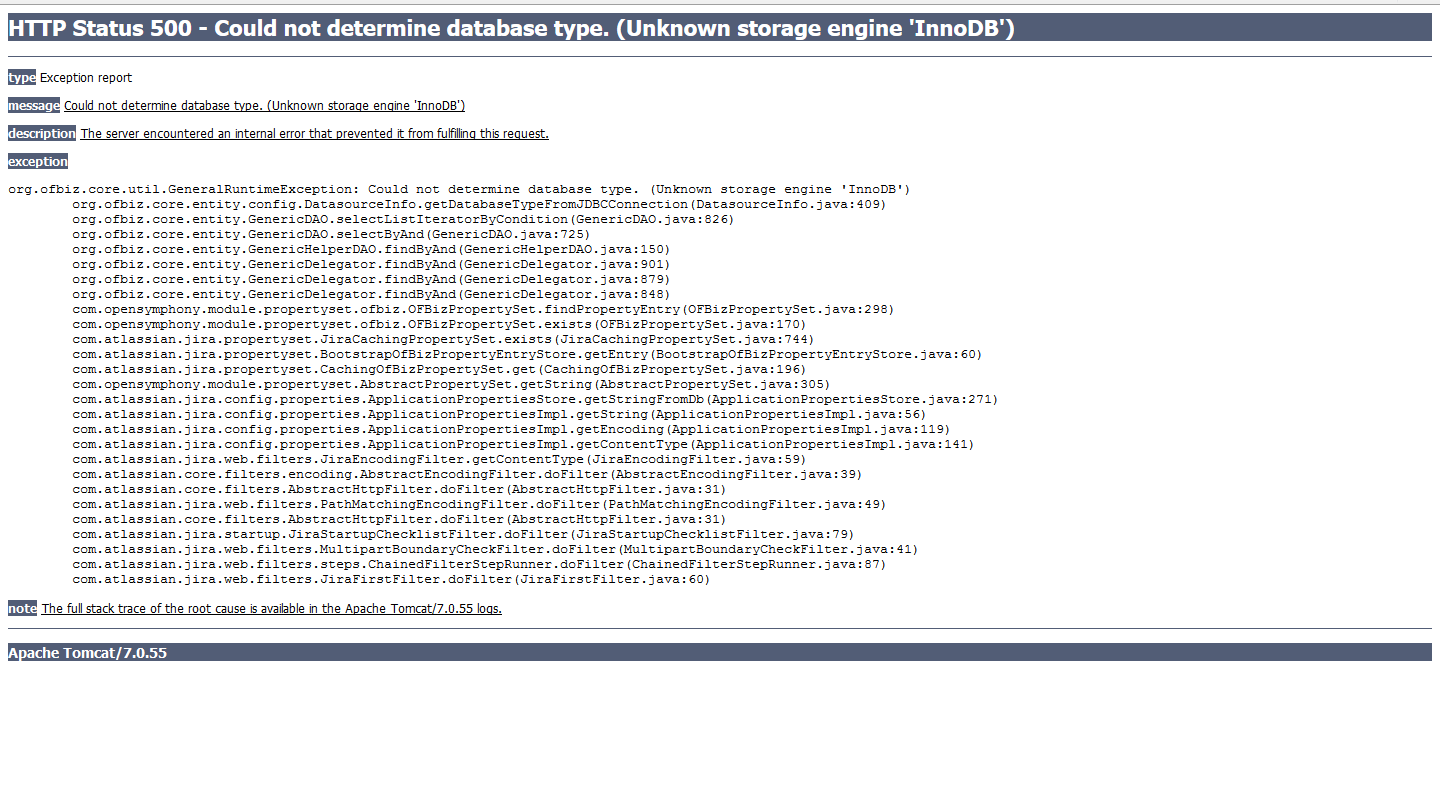The width and height of the screenshot is (1440, 787).
Task: Click the GenericDelegator.java:879 trace line
Action: (x=371, y=279)
